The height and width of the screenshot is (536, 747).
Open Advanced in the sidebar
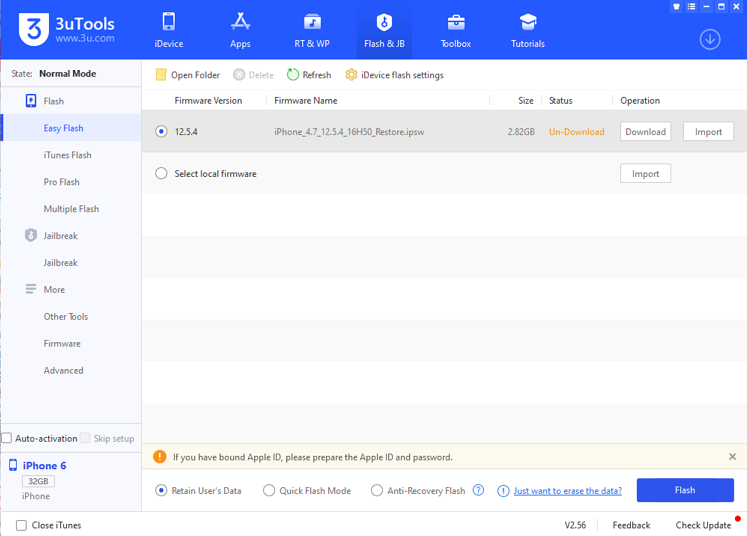pyautogui.click(x=63, y=370)
